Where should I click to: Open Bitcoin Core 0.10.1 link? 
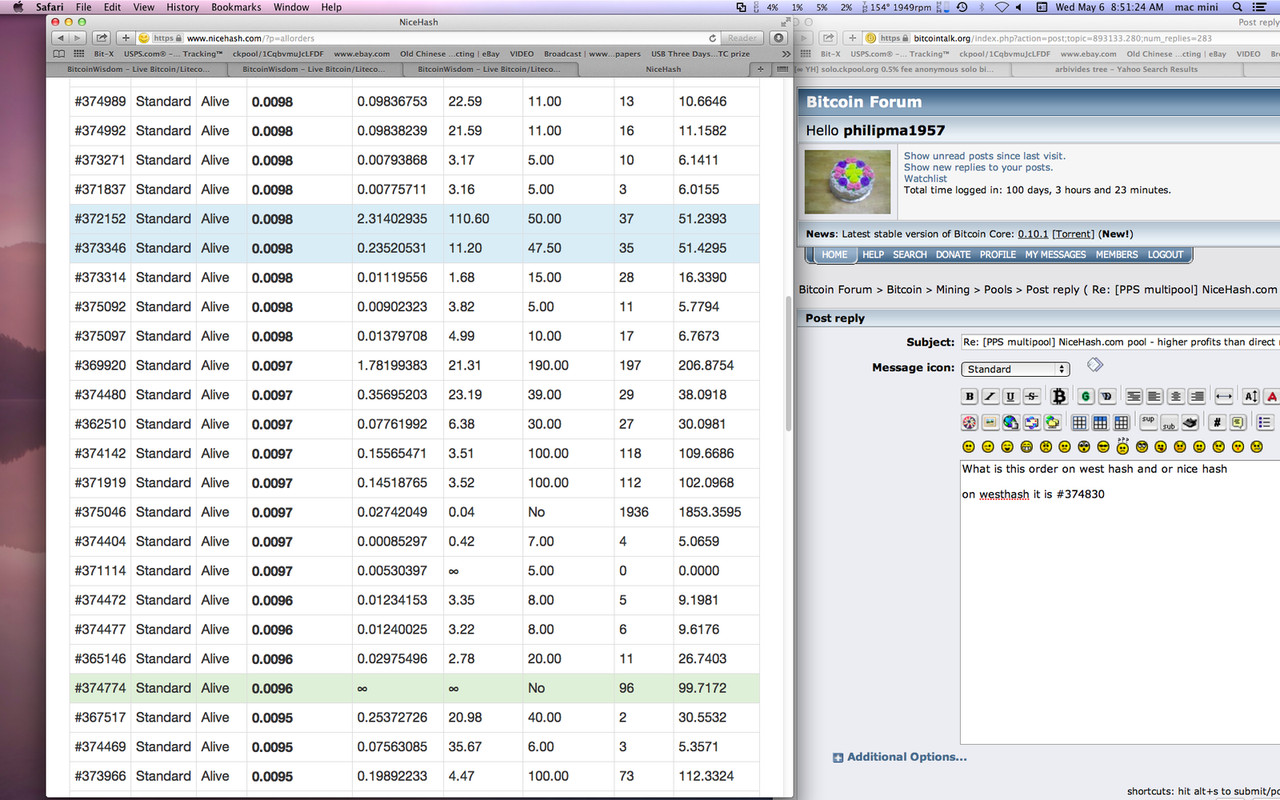(x=1033, y=234)
